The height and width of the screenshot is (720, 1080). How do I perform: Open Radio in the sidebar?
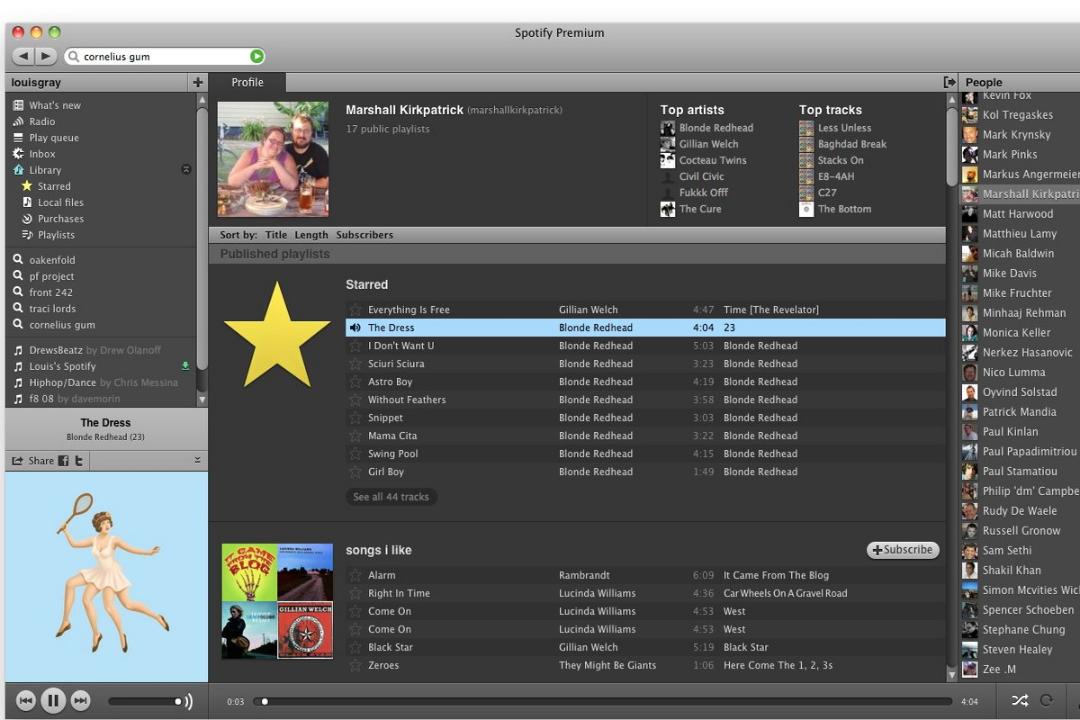pos(41,121)
